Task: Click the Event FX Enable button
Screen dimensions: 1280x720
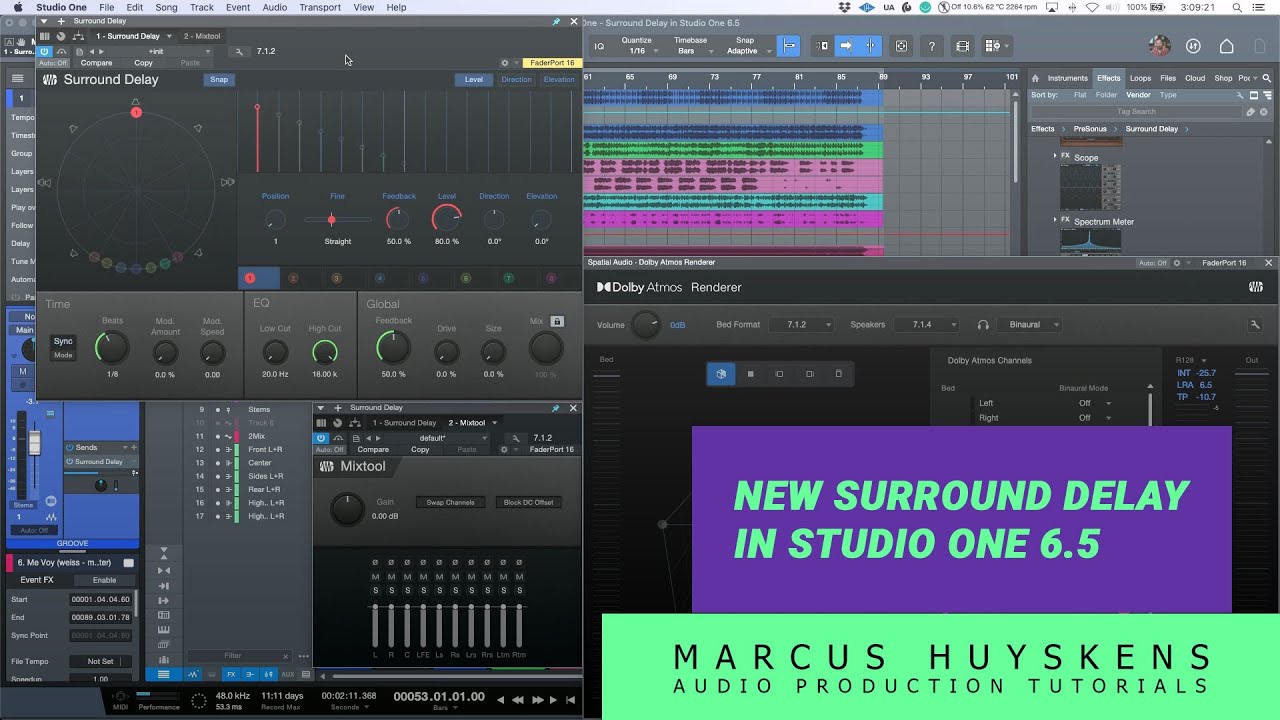Action: tap(104, 580)
